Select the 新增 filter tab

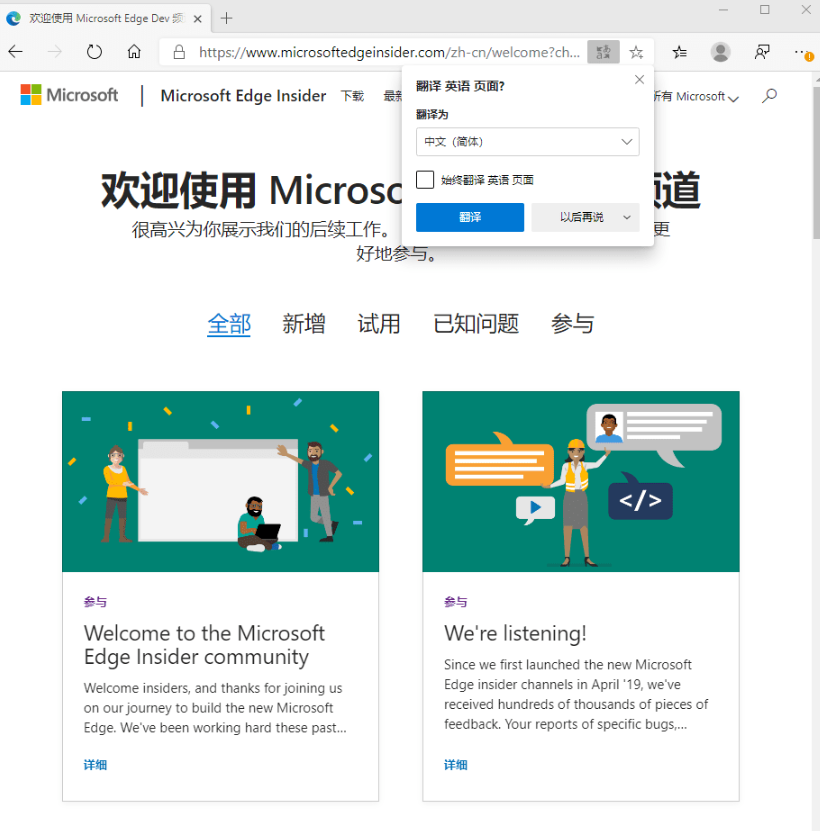click(x=304, y=324)
